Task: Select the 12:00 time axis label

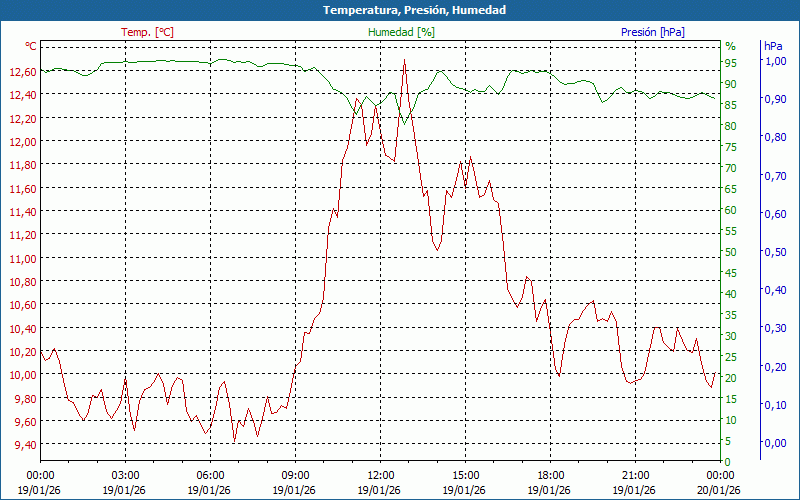Action: tap(380, 475)
